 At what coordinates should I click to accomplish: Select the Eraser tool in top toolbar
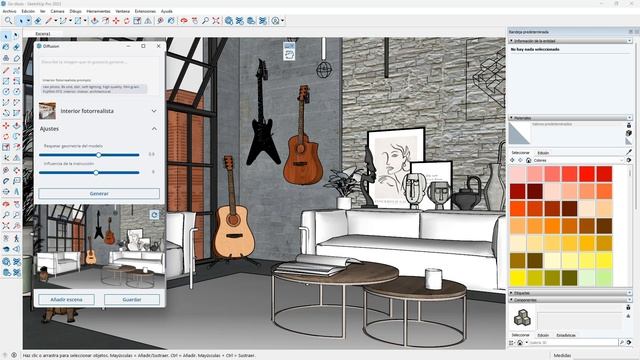click(38, 20)
